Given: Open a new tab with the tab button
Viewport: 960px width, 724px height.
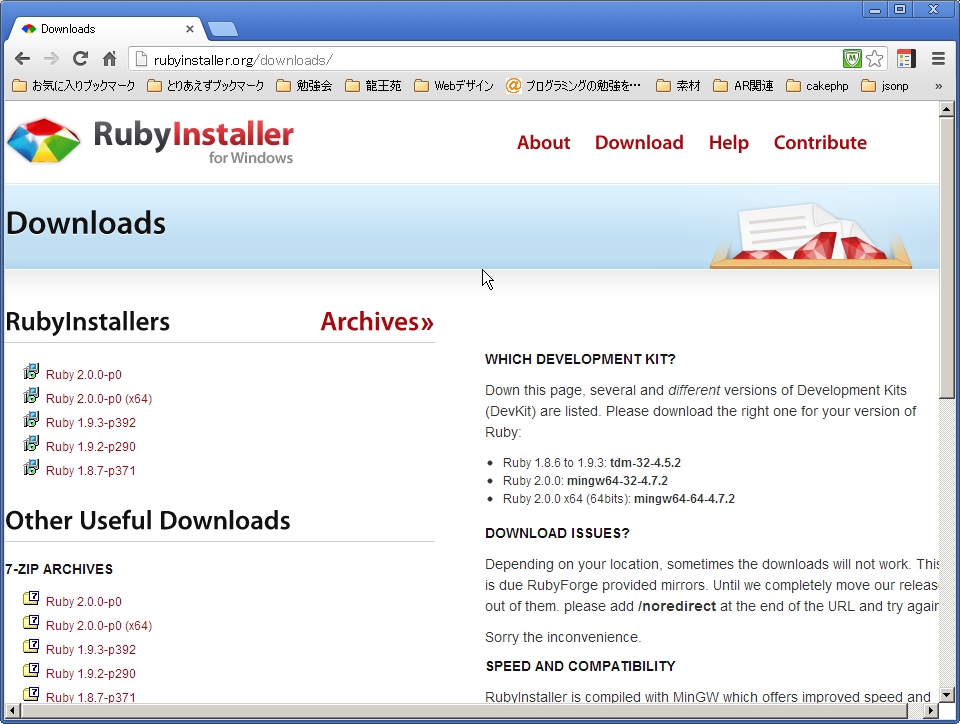Looking at the screenshot, I should [x=223, y=29].
